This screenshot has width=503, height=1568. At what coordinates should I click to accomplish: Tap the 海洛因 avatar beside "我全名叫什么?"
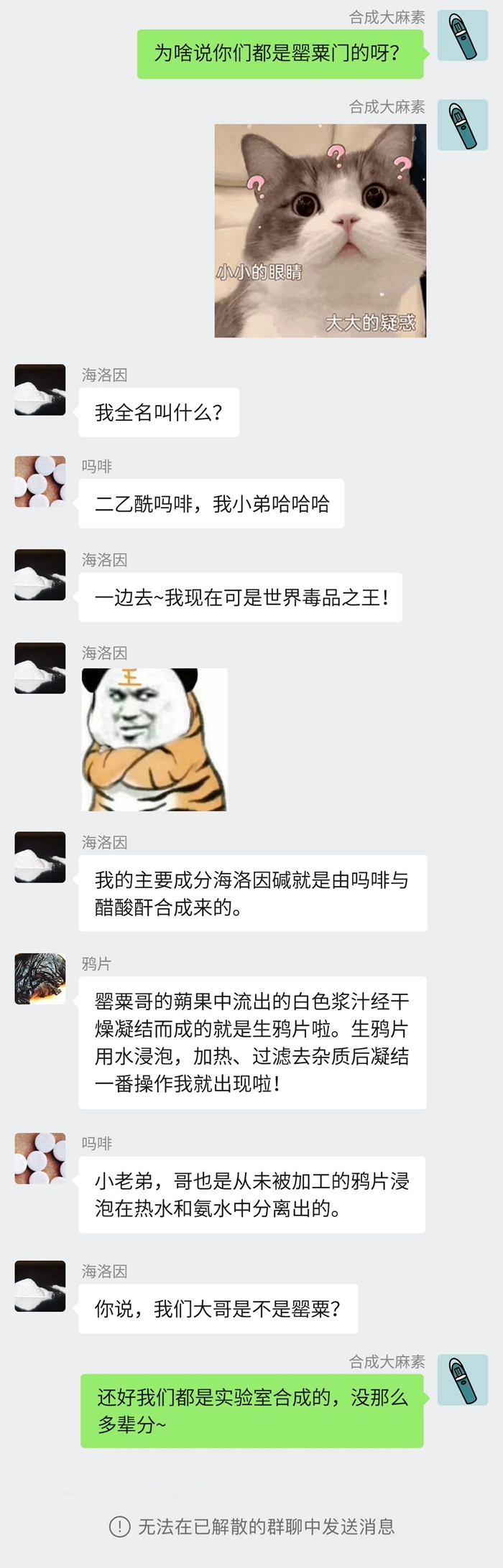(x=40, y=390)
